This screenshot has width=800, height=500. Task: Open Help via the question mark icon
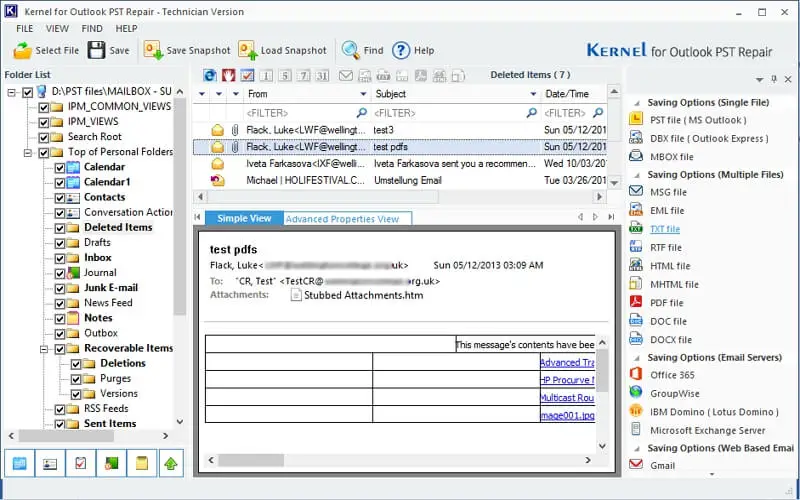401,50
